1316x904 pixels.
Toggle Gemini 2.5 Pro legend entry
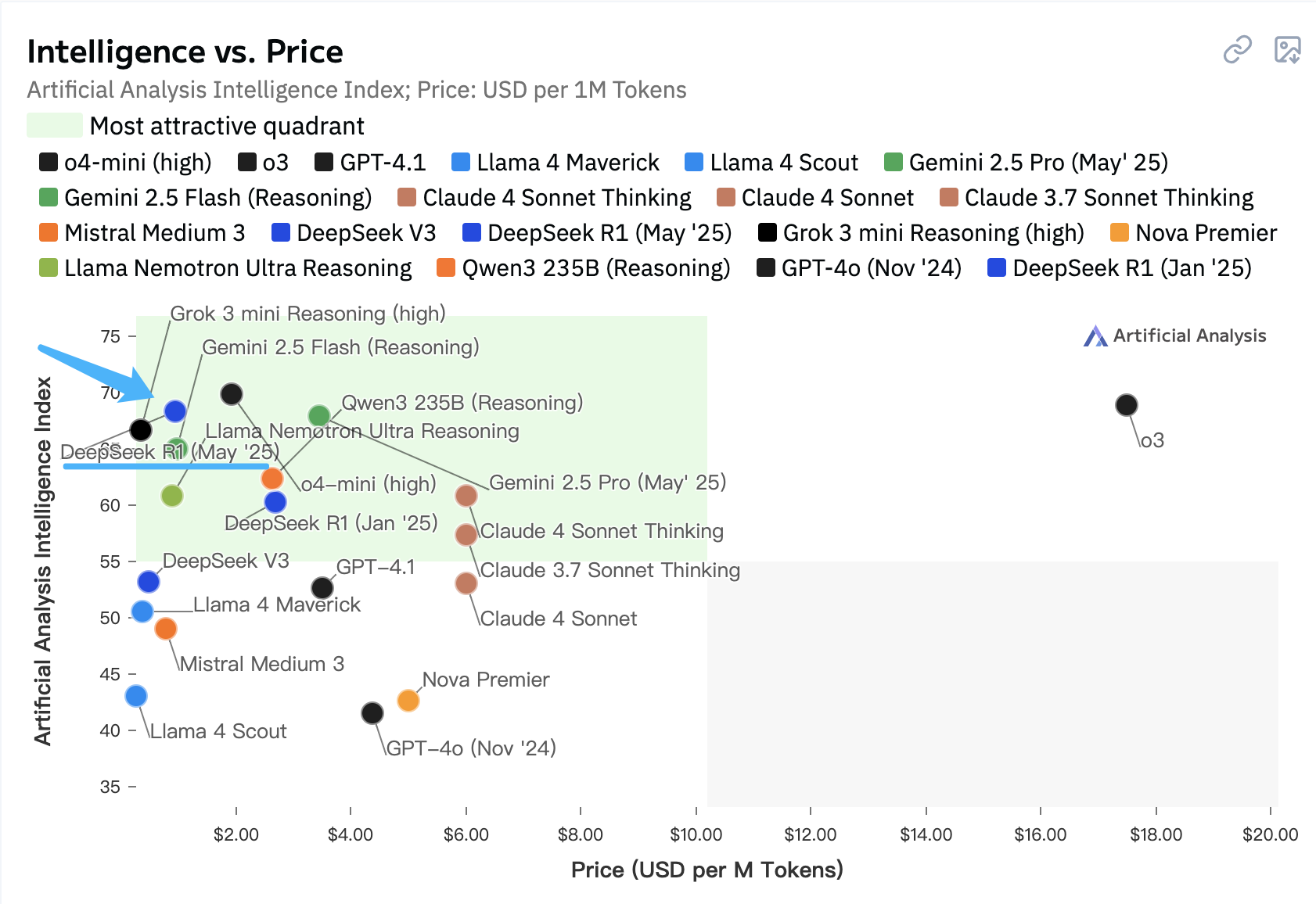coord(1027,163)
